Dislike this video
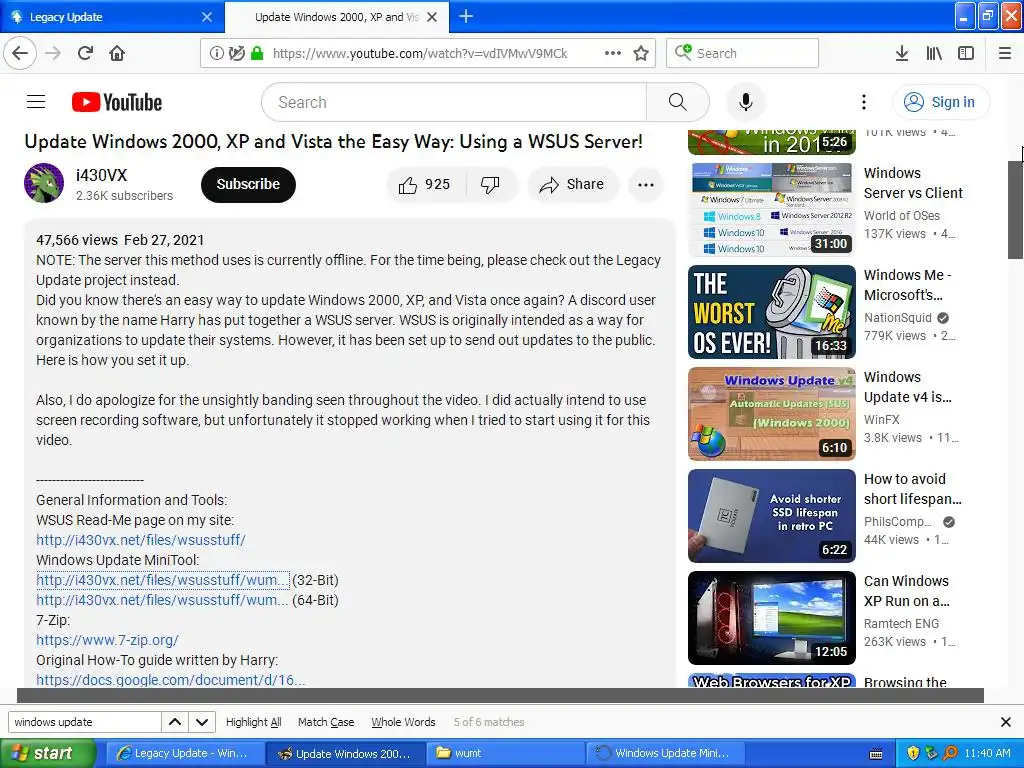 [491, 185]
